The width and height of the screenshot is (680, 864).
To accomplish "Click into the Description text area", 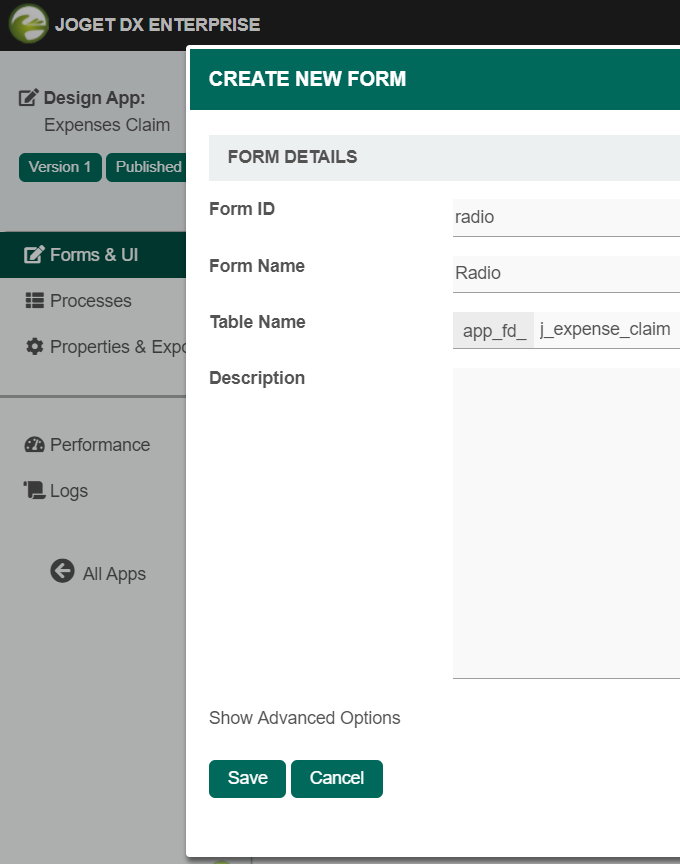I will 566,523.
